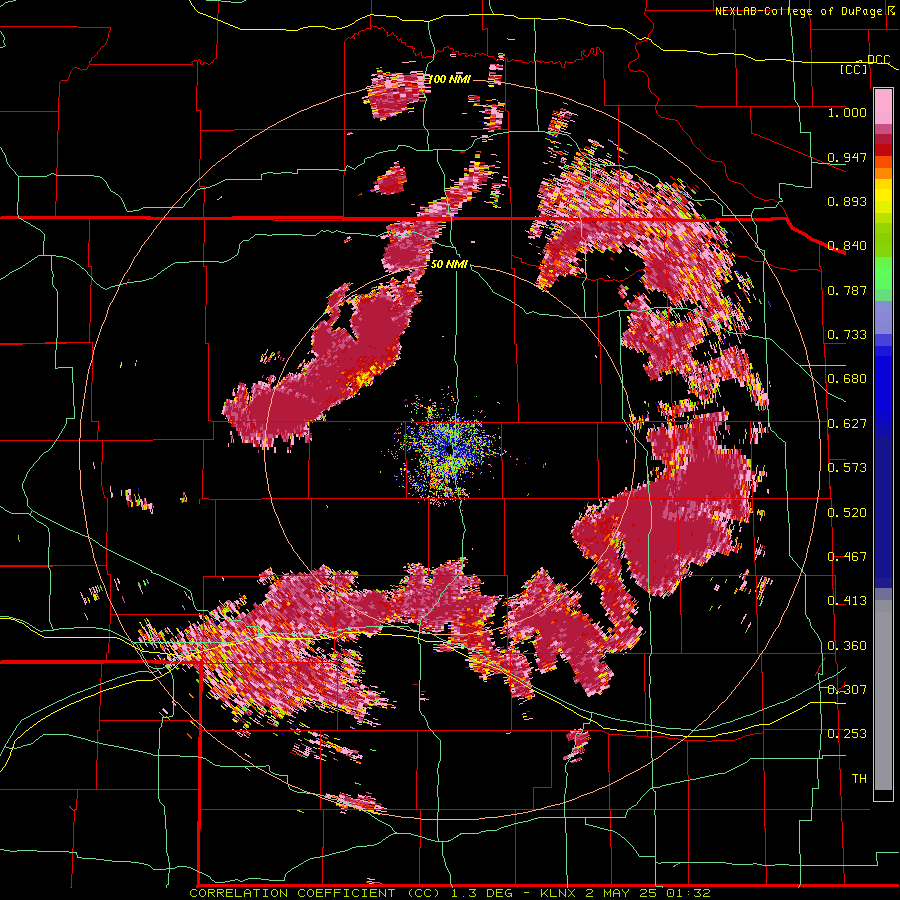Click the 1.3 DEG elevation text
The width and height of the screenshot is (900, 900).
coord(480,893)
